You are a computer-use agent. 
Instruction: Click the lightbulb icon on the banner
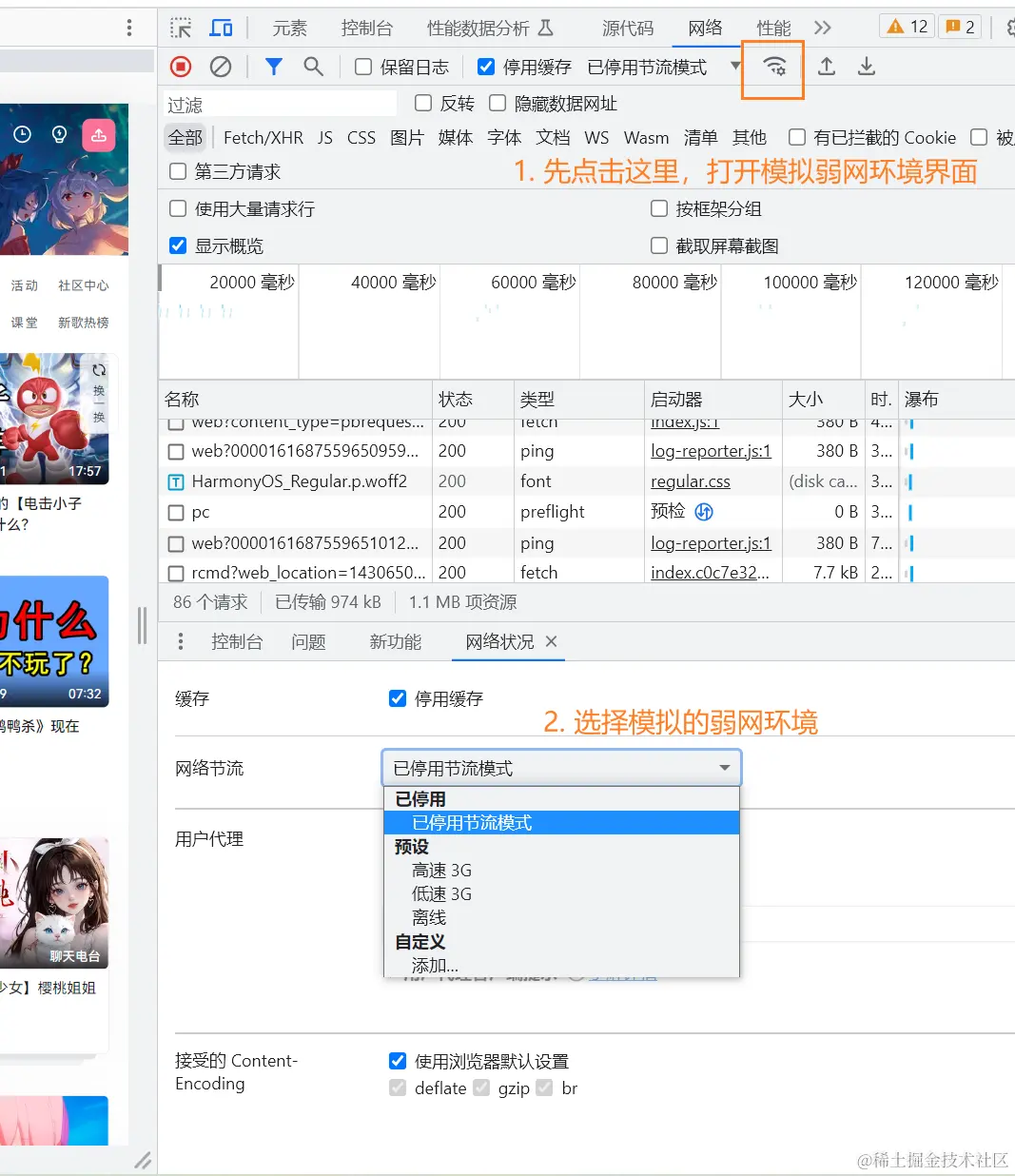59,135
